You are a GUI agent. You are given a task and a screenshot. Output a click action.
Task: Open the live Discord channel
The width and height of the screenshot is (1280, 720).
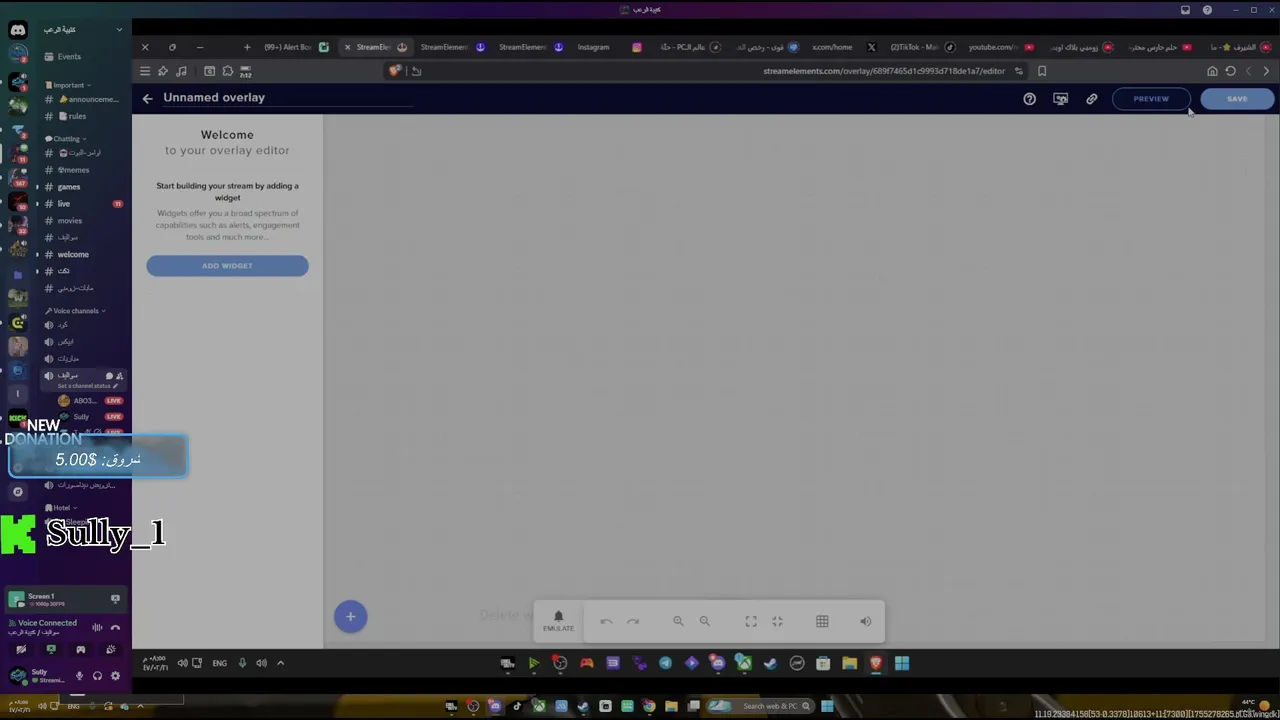[64, 204]
